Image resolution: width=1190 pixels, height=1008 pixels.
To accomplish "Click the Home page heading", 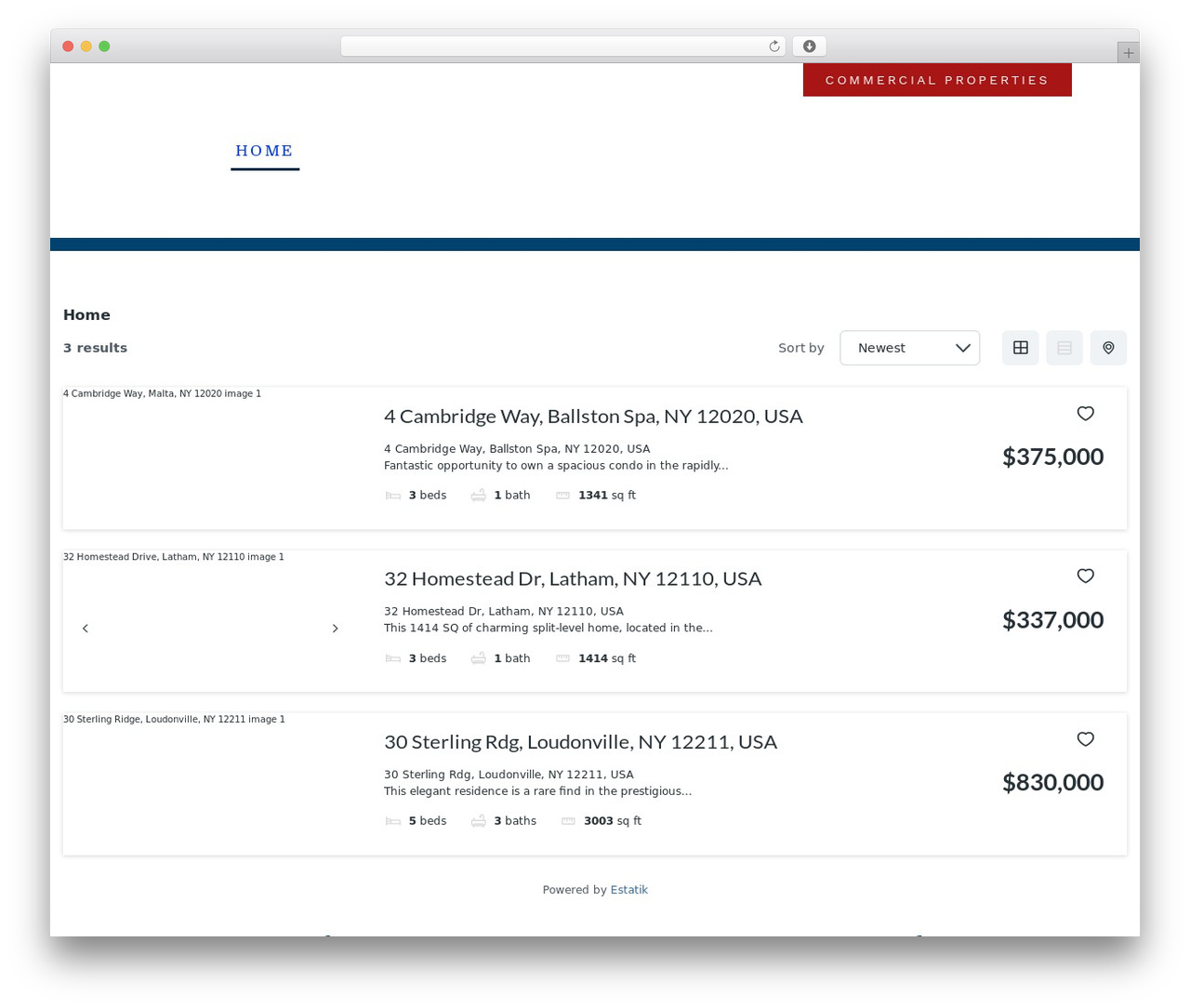I will 86,315.
